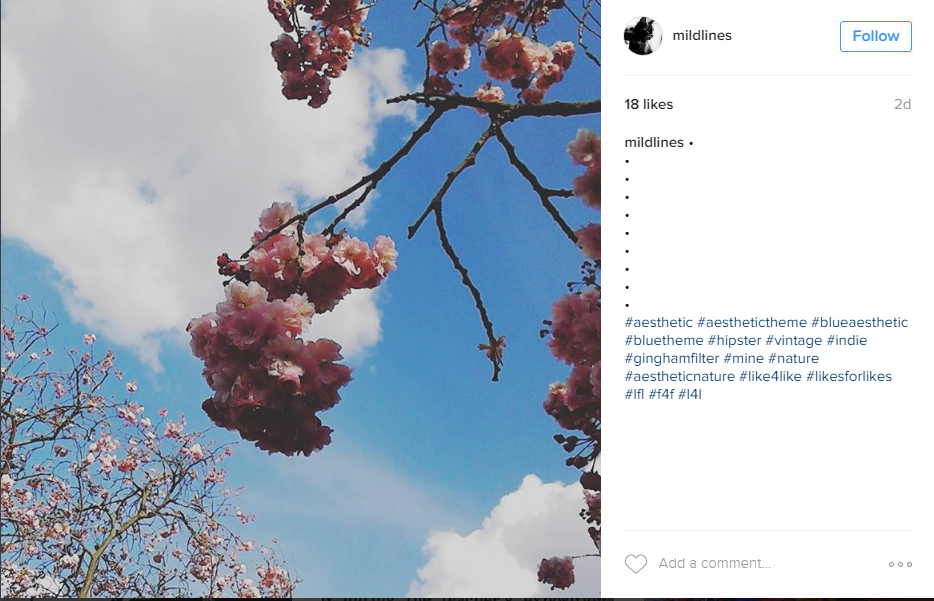Open the #indie hashtag
Viewport: 934px width, 601px height.
[846, 340]
